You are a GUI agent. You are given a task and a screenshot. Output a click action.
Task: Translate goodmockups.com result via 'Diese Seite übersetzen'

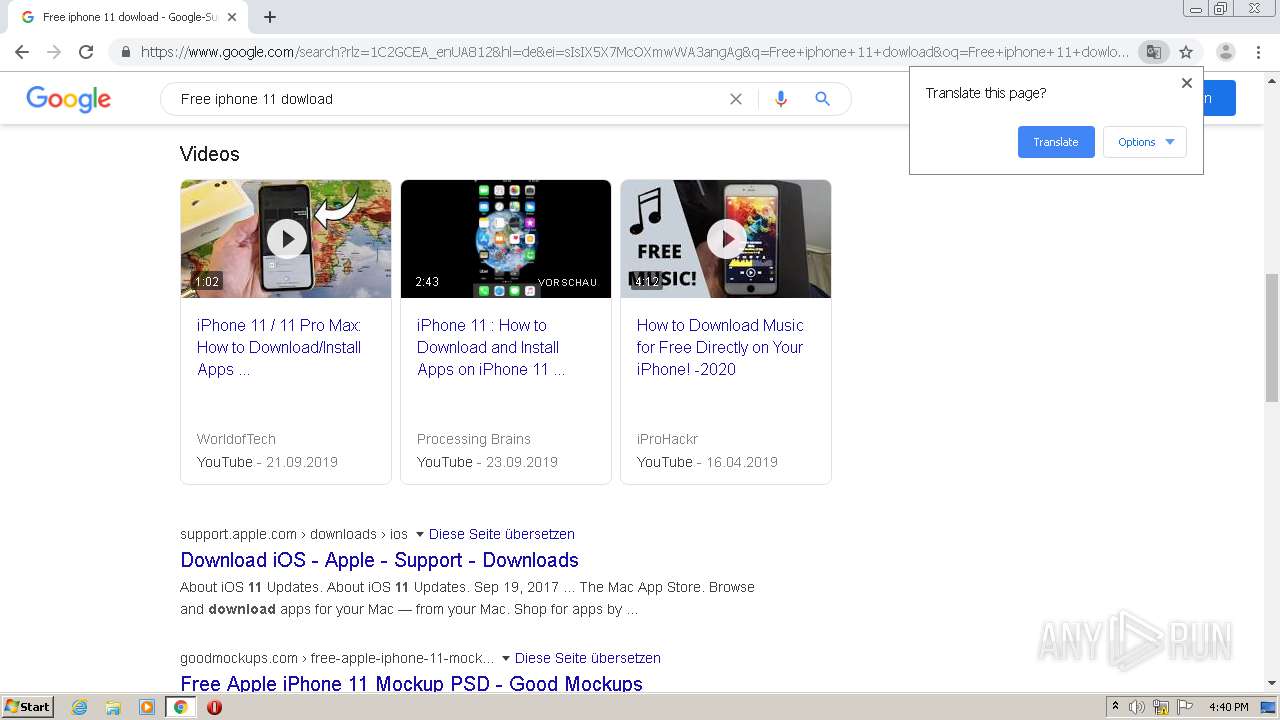(588, 658)
